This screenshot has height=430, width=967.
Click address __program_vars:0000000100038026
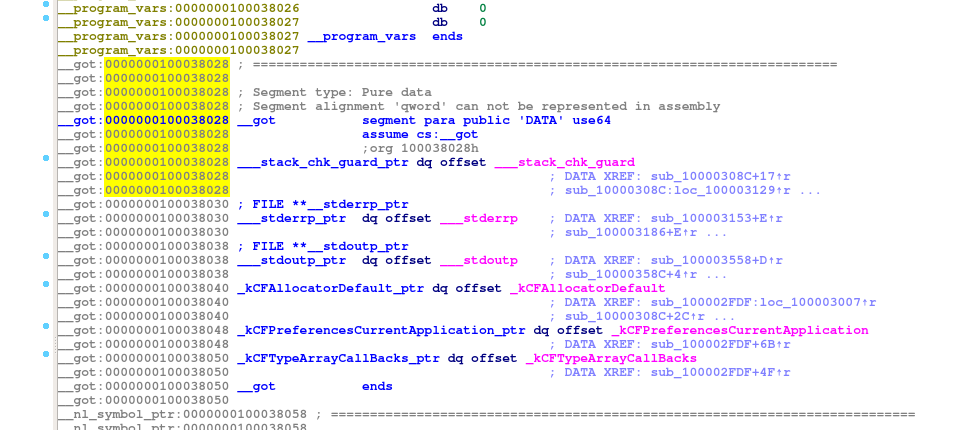coord(178,9)
